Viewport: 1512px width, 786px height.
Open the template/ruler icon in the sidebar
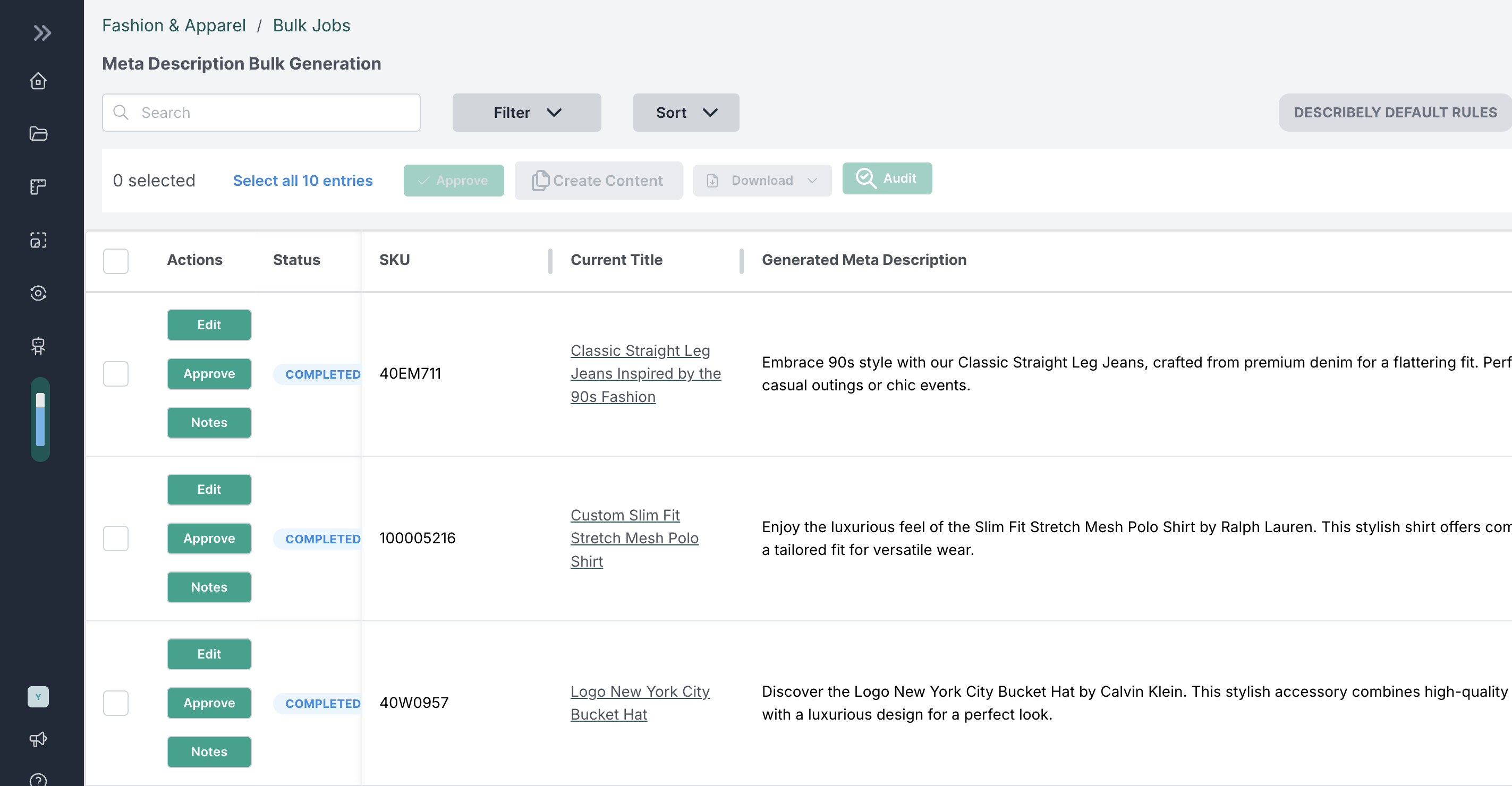(x=38, y=186)
